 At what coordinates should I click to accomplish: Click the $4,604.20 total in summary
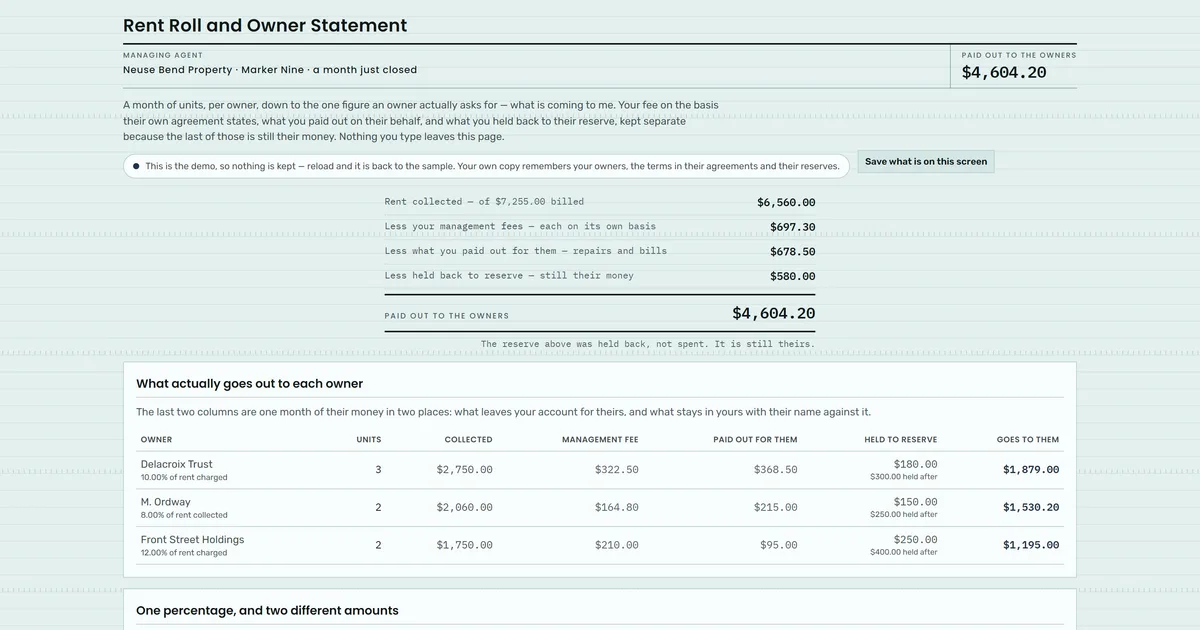coord(774,313)
